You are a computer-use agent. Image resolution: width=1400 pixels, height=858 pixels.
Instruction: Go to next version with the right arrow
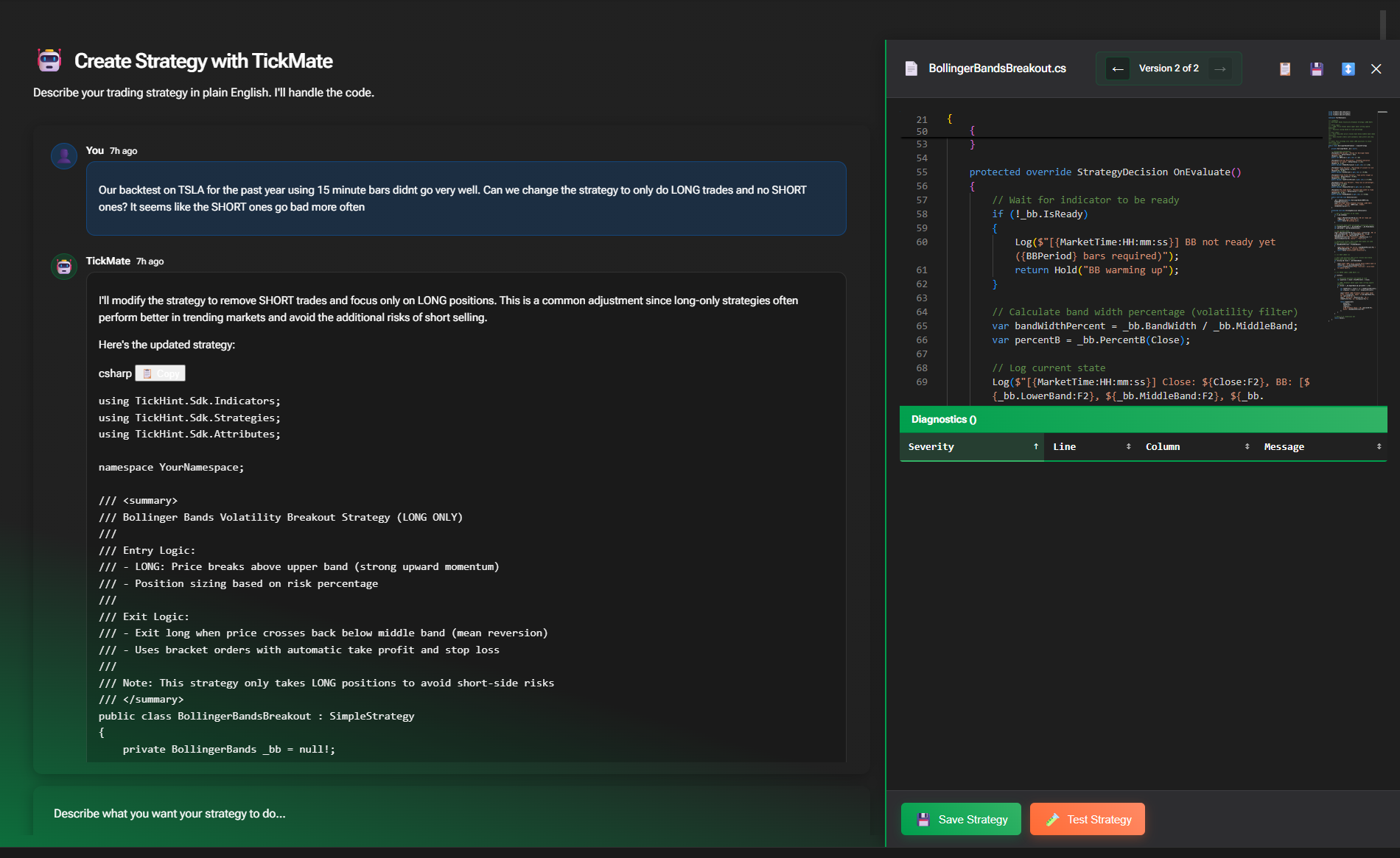coord(1220,68)
